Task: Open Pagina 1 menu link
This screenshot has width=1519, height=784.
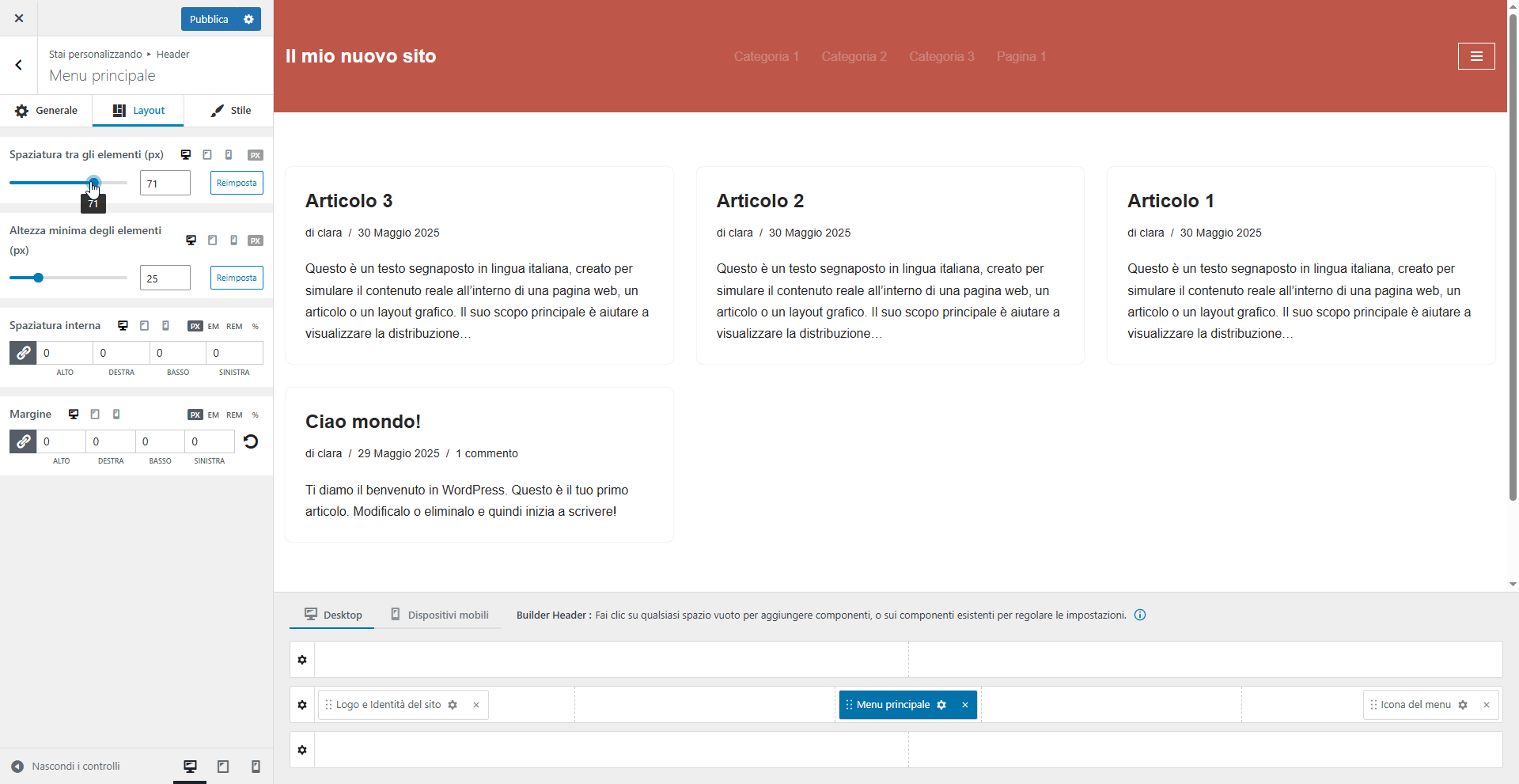Action: coord(1021,56)
